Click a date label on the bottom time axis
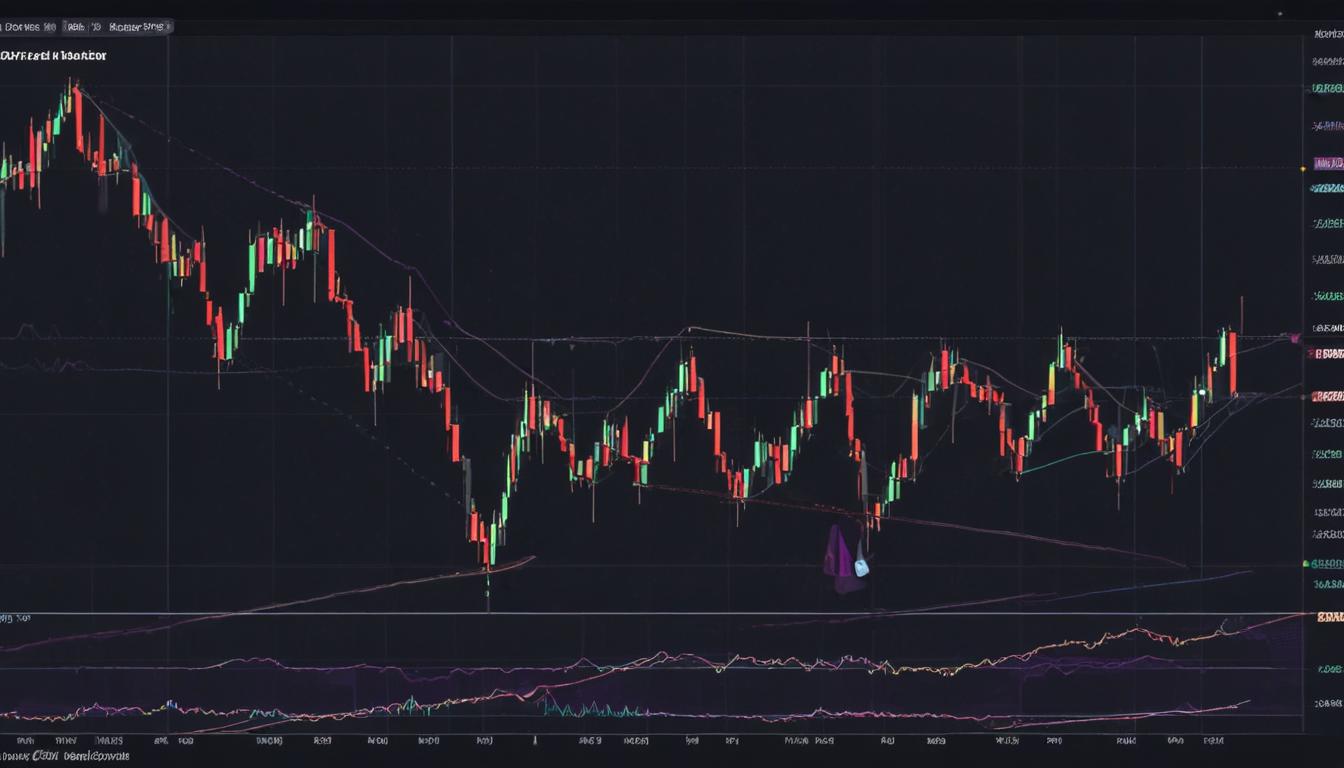This screenshot has width=1344, height=768. pos(265,741)
